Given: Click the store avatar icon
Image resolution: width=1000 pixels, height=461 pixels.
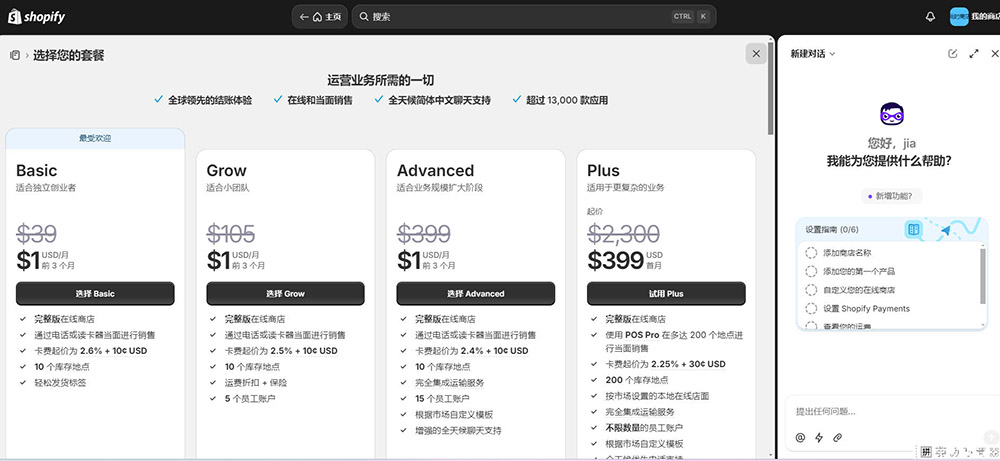Looking at the screenshot, I should coord(959,17).
